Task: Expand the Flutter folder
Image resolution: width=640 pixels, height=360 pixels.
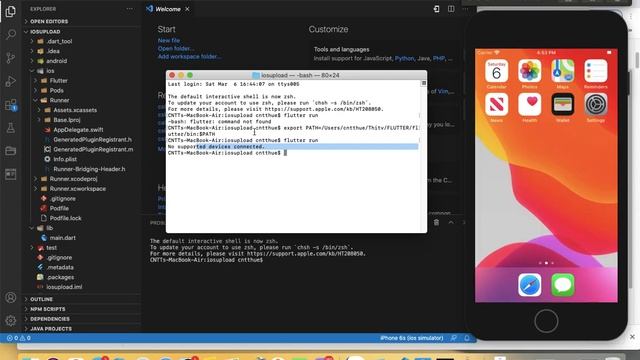Action: point(58,80)
